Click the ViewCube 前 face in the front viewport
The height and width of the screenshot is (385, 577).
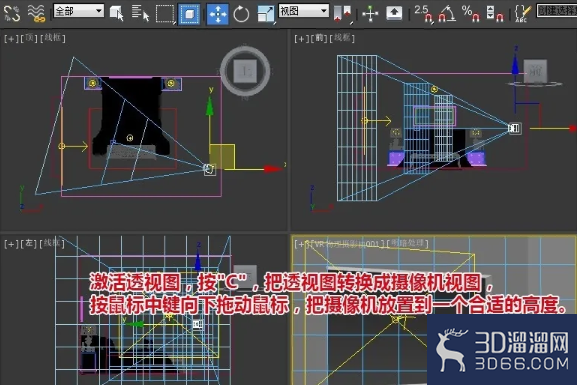(535, 71)
